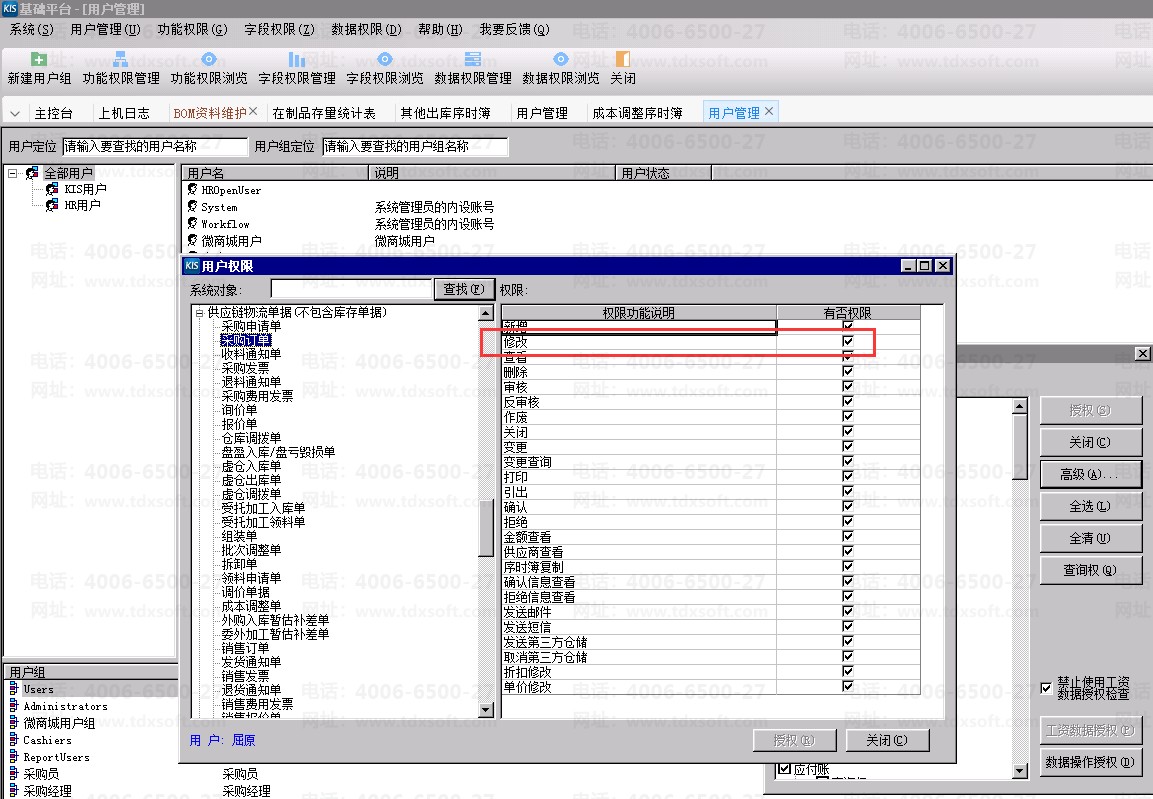Click down arrow of back dialog scrollbar
Image resolution: width=1153 pixels, height=799 pixels.
coord(1019,771)
